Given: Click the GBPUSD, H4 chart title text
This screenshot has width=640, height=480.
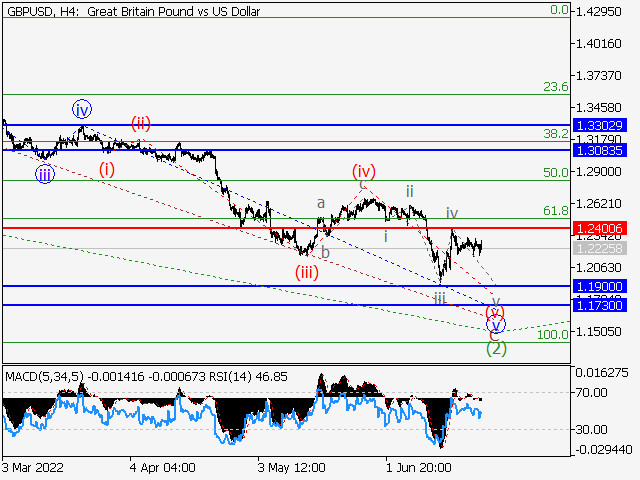Looking at the screenshot, I should [133, 11].
